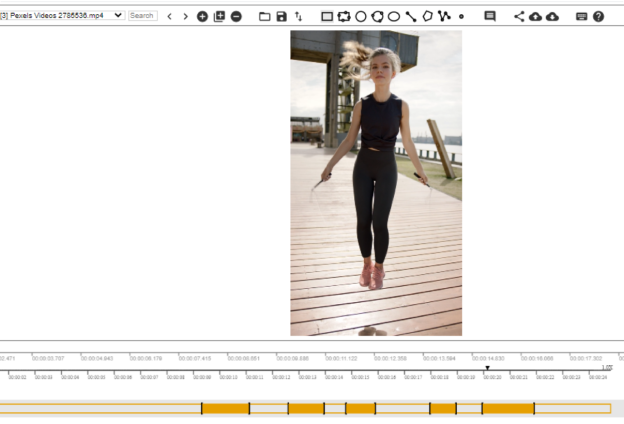Click the 00:00:14.830 time label
Image resolution: width=624 pixels, height=424 pixels.
click(488, 358)
